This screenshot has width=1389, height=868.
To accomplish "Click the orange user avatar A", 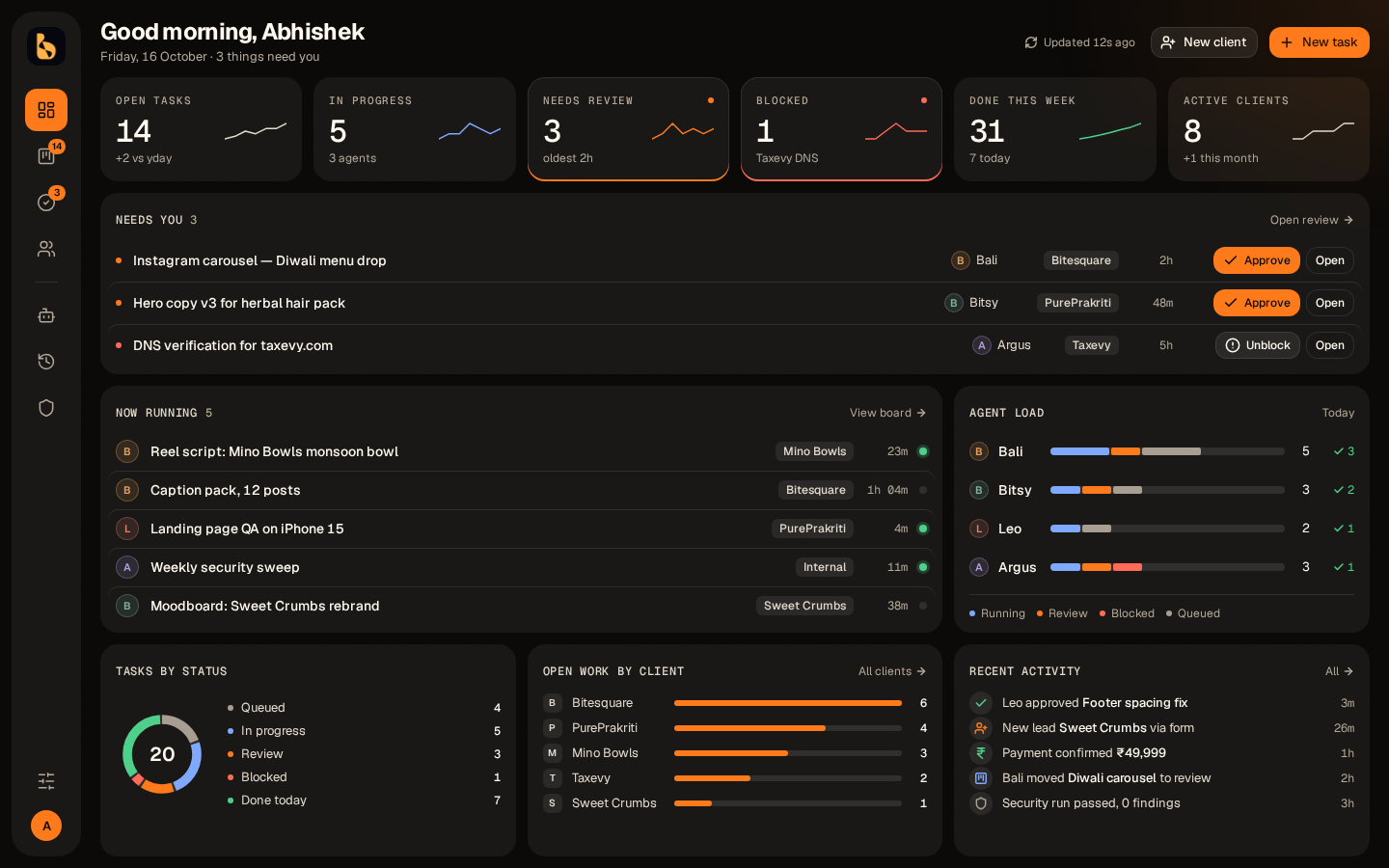I will [46, 826].
